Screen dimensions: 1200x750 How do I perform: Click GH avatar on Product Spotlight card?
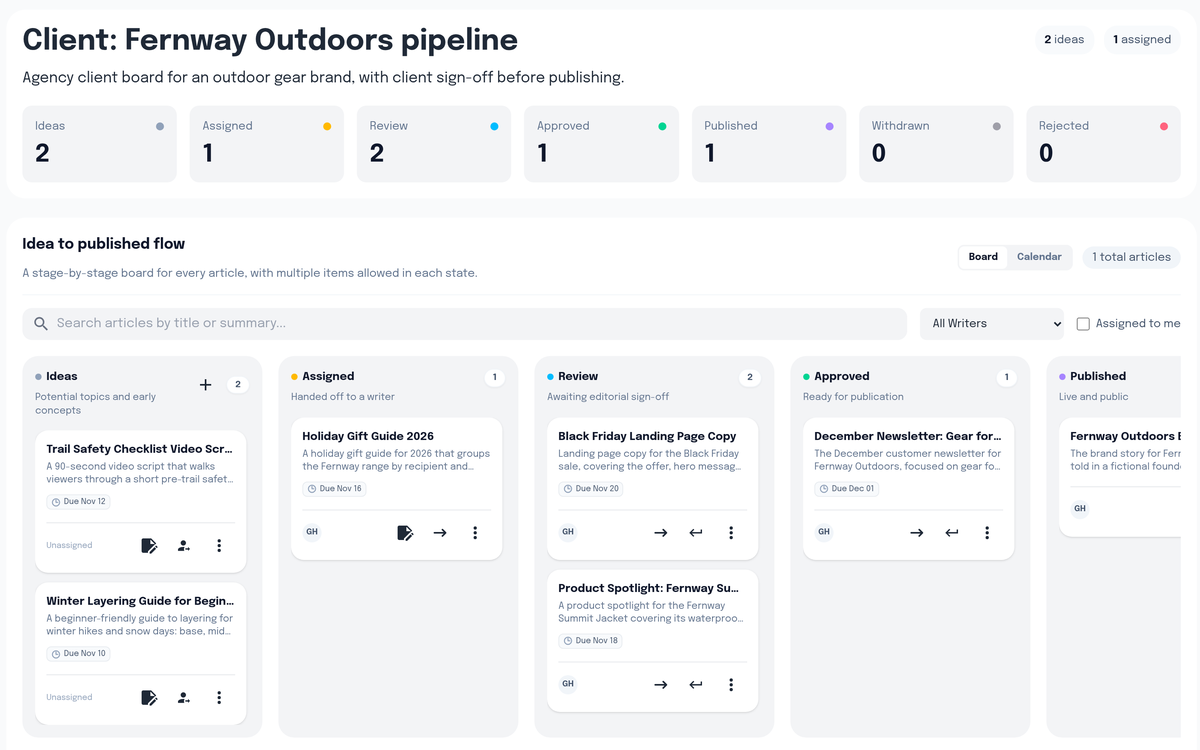pyautogui.click(x=568, y=684)
